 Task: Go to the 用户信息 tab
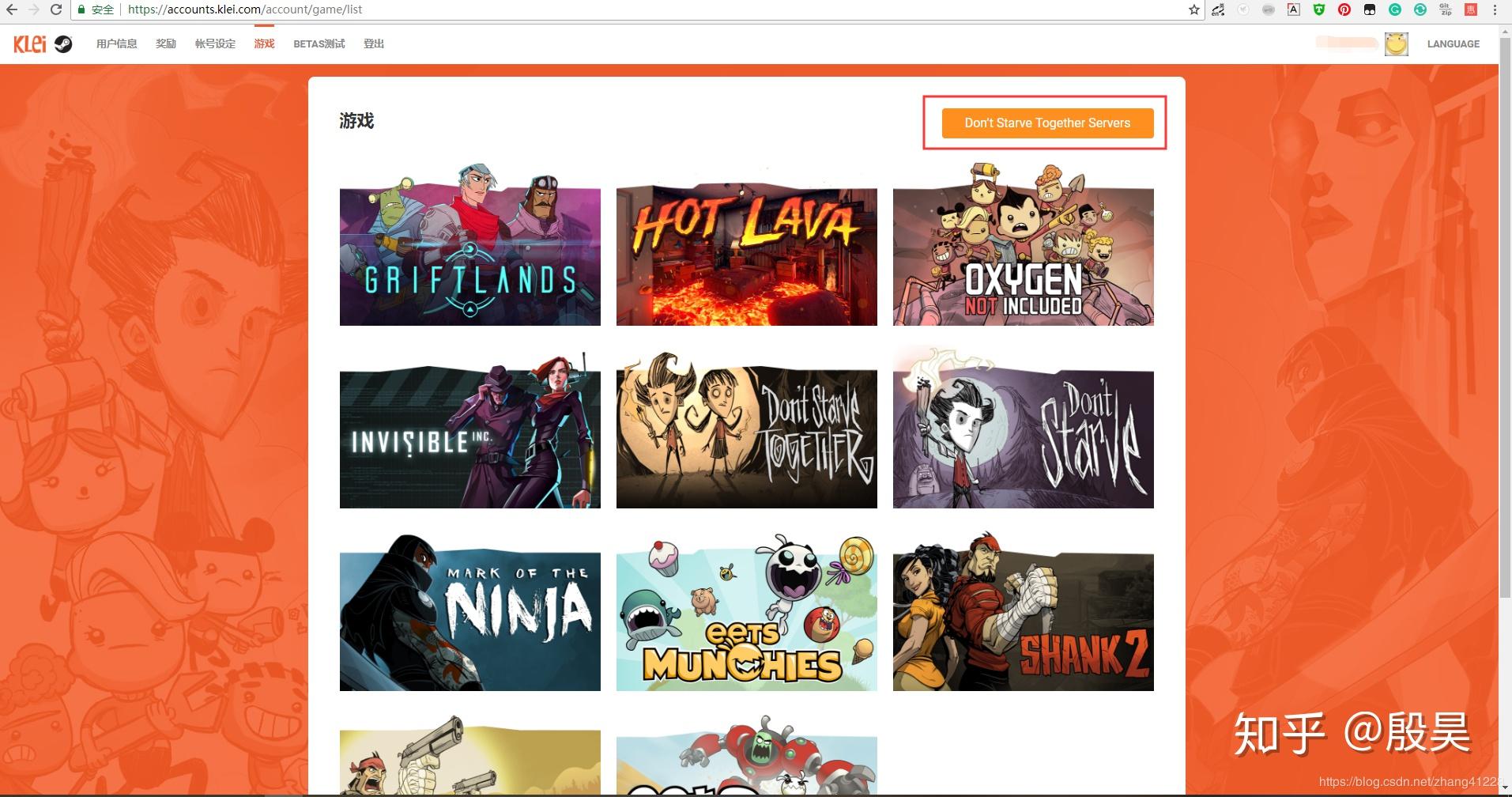[117, 44]
